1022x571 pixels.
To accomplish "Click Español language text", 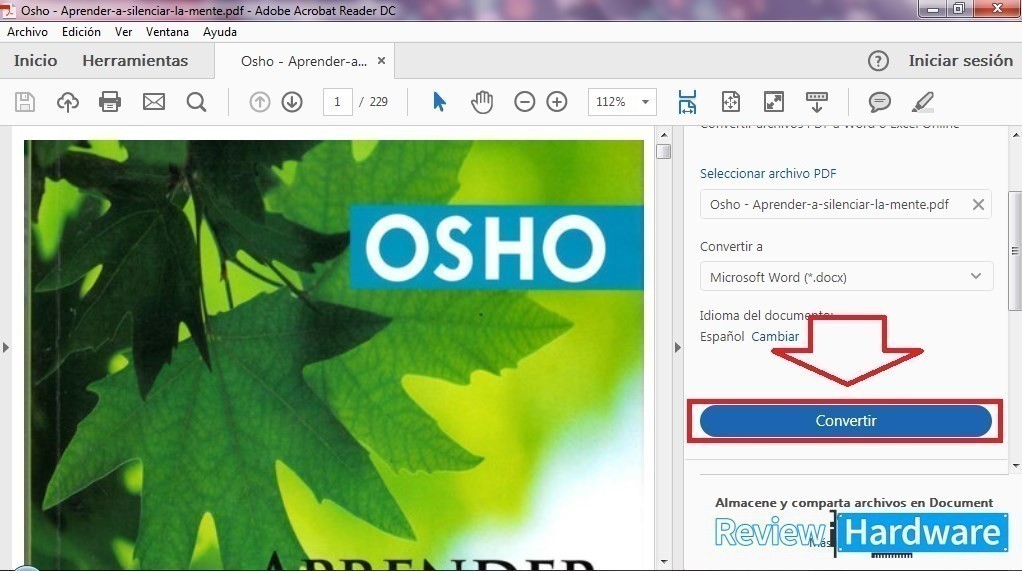I will [x=722, y=337].
